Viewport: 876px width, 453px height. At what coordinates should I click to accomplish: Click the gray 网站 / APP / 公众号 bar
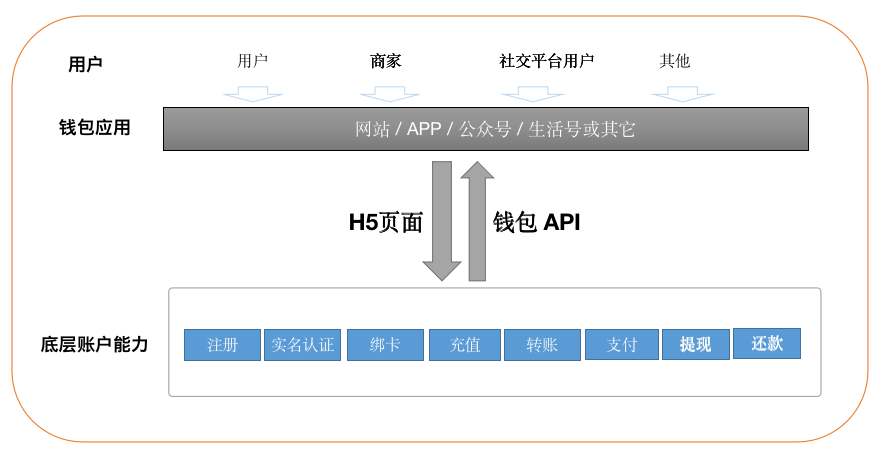[x=485, y=129]
